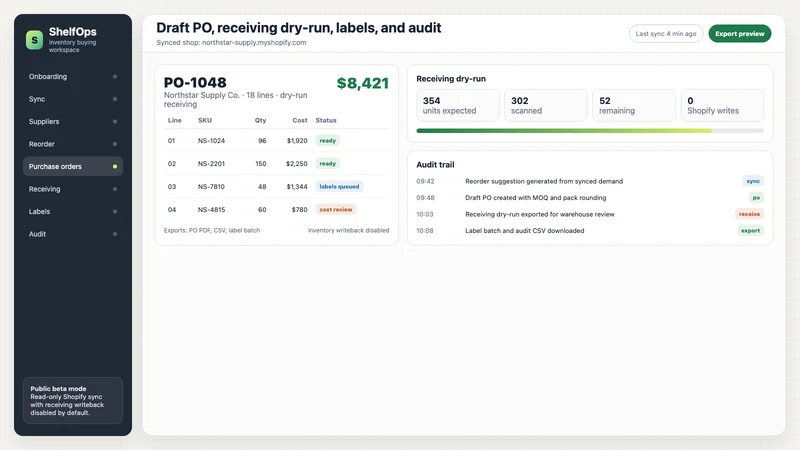Click the Last sync 4 min ago pill
The height and width of the screenshot is (450, 800).
[666, 34]
